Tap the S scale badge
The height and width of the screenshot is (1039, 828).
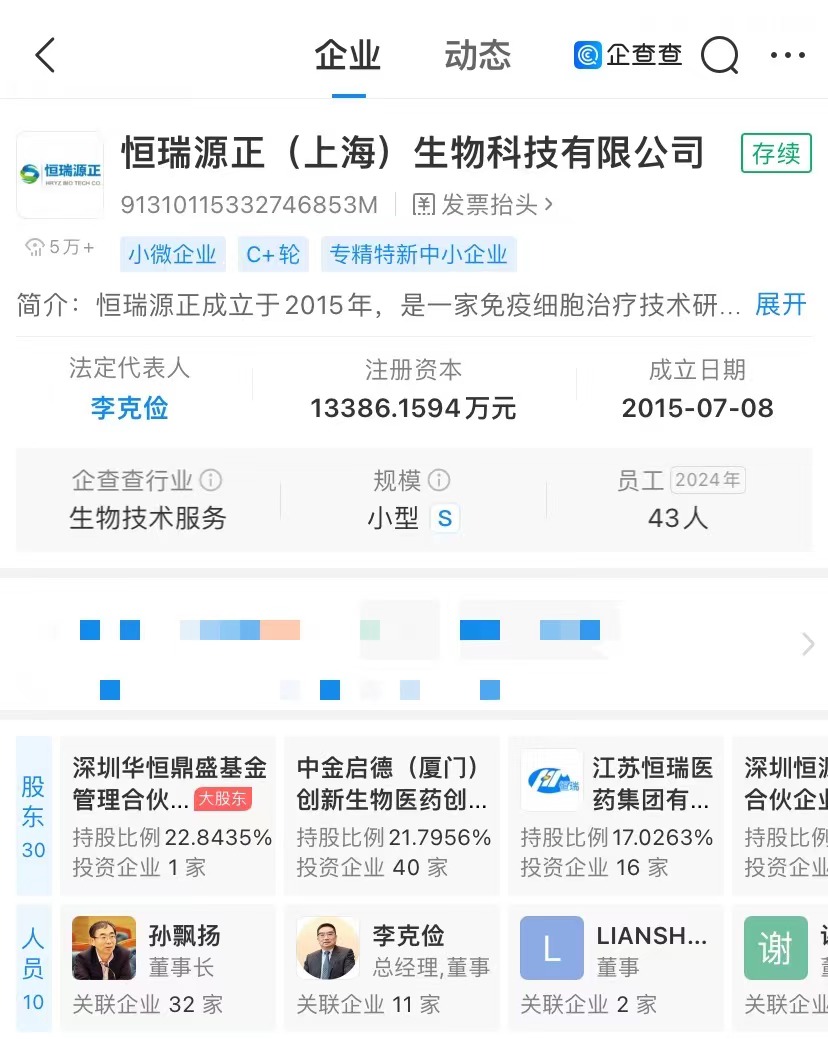click(x=444, y=518)
